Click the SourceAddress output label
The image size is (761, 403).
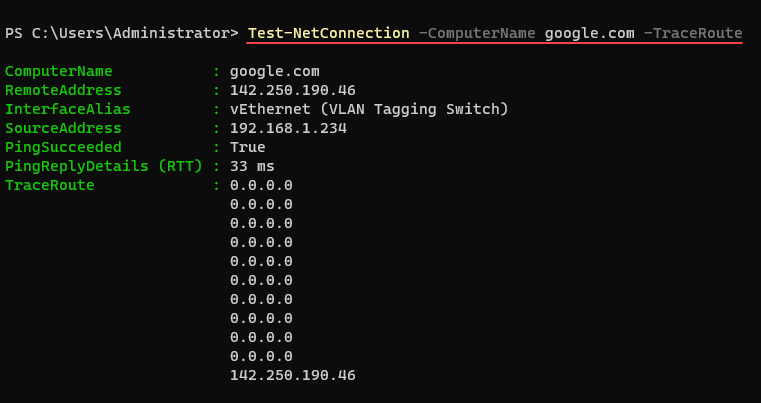coord(63,128)
